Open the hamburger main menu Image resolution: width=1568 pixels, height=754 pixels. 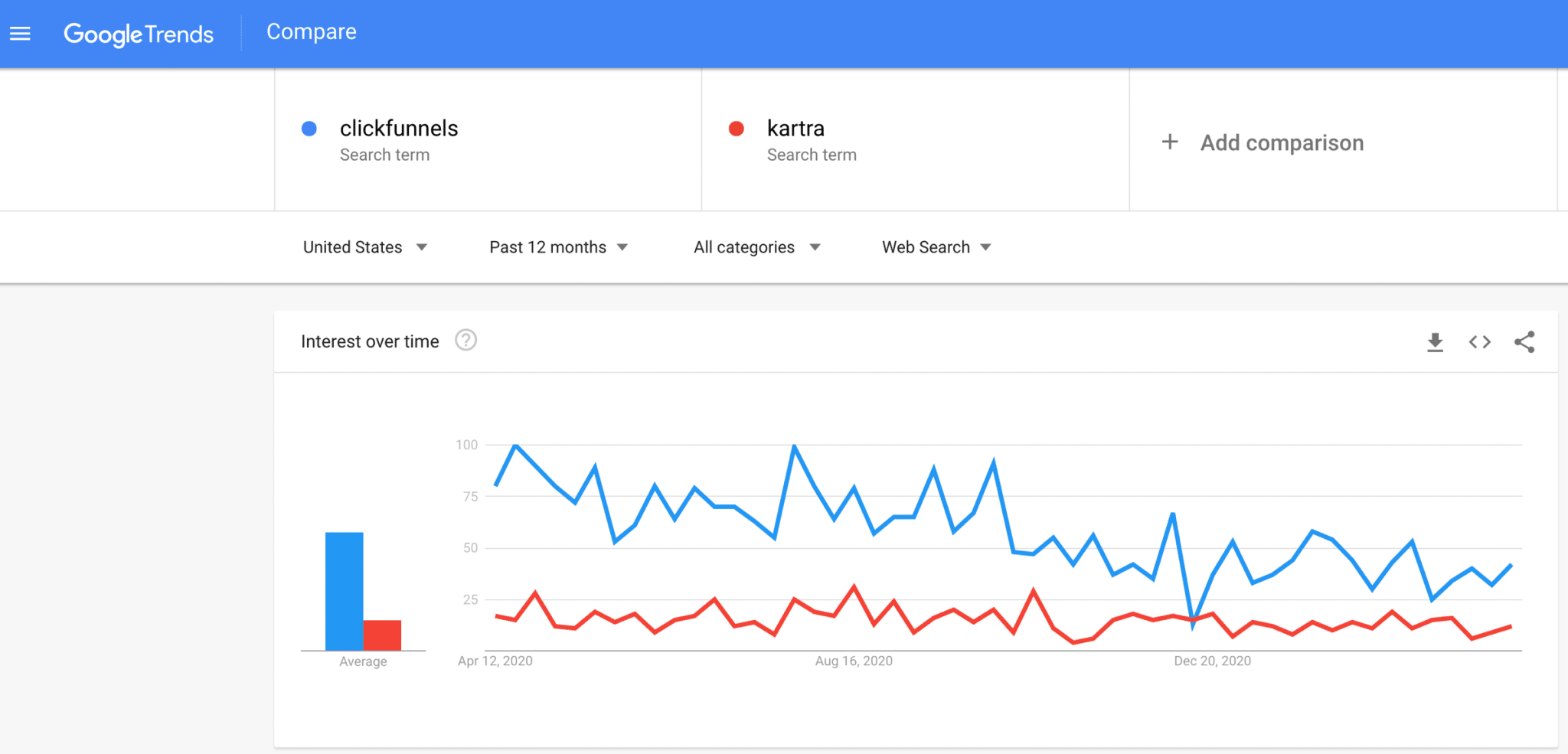(20, 34)
